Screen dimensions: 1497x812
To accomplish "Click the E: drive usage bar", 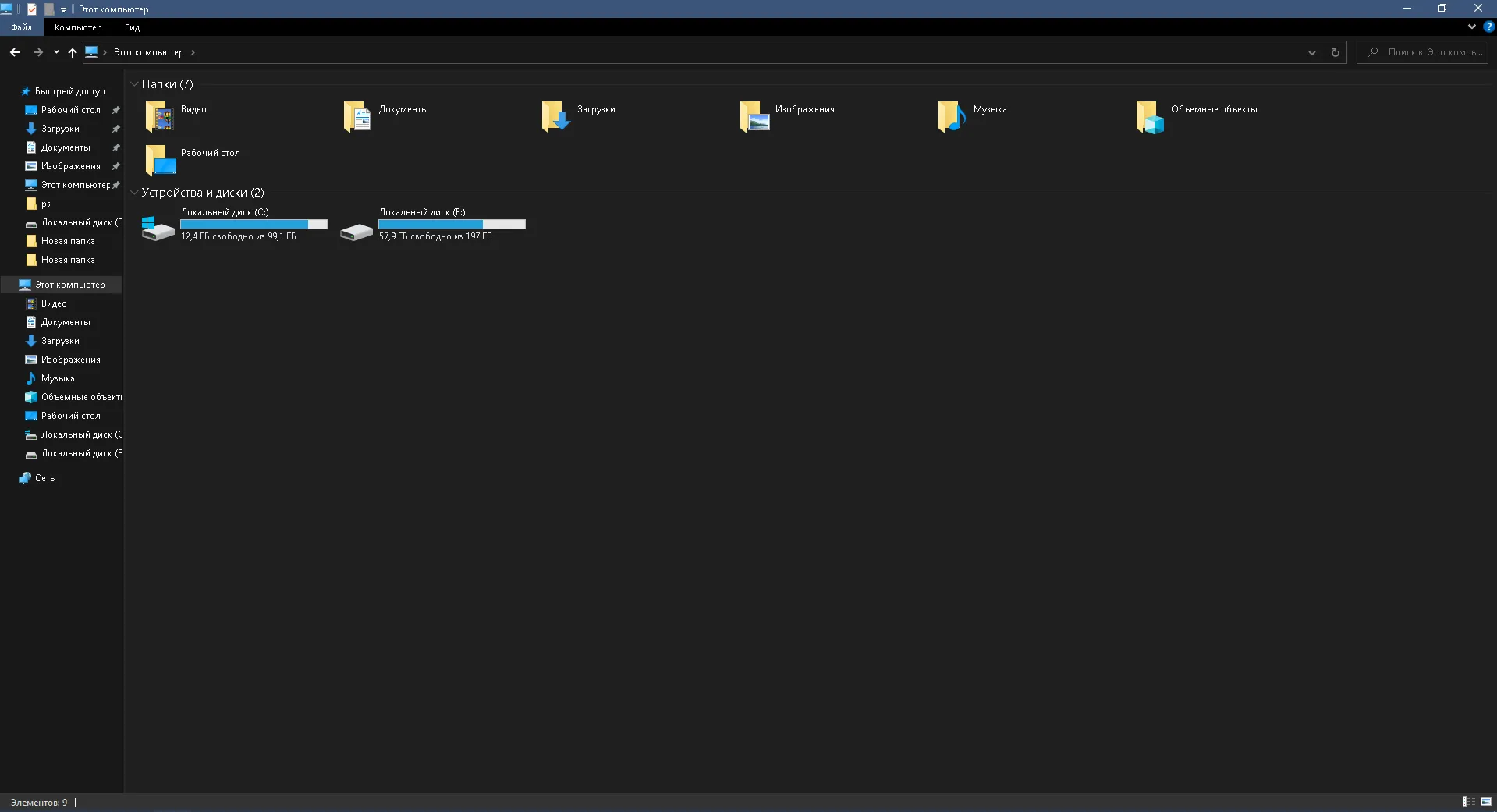I will [x=452, y=225].
